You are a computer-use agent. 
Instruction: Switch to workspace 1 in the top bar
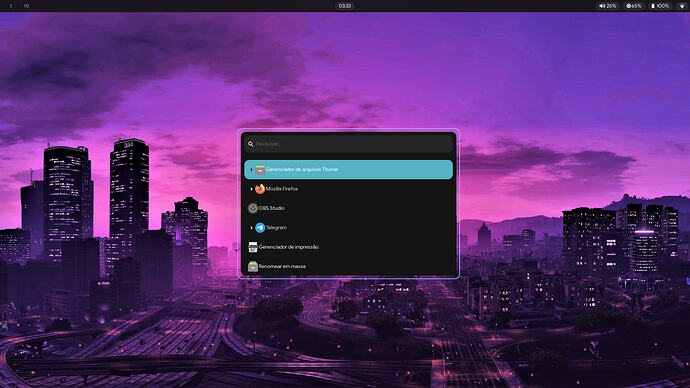click(x=11, y=6)
